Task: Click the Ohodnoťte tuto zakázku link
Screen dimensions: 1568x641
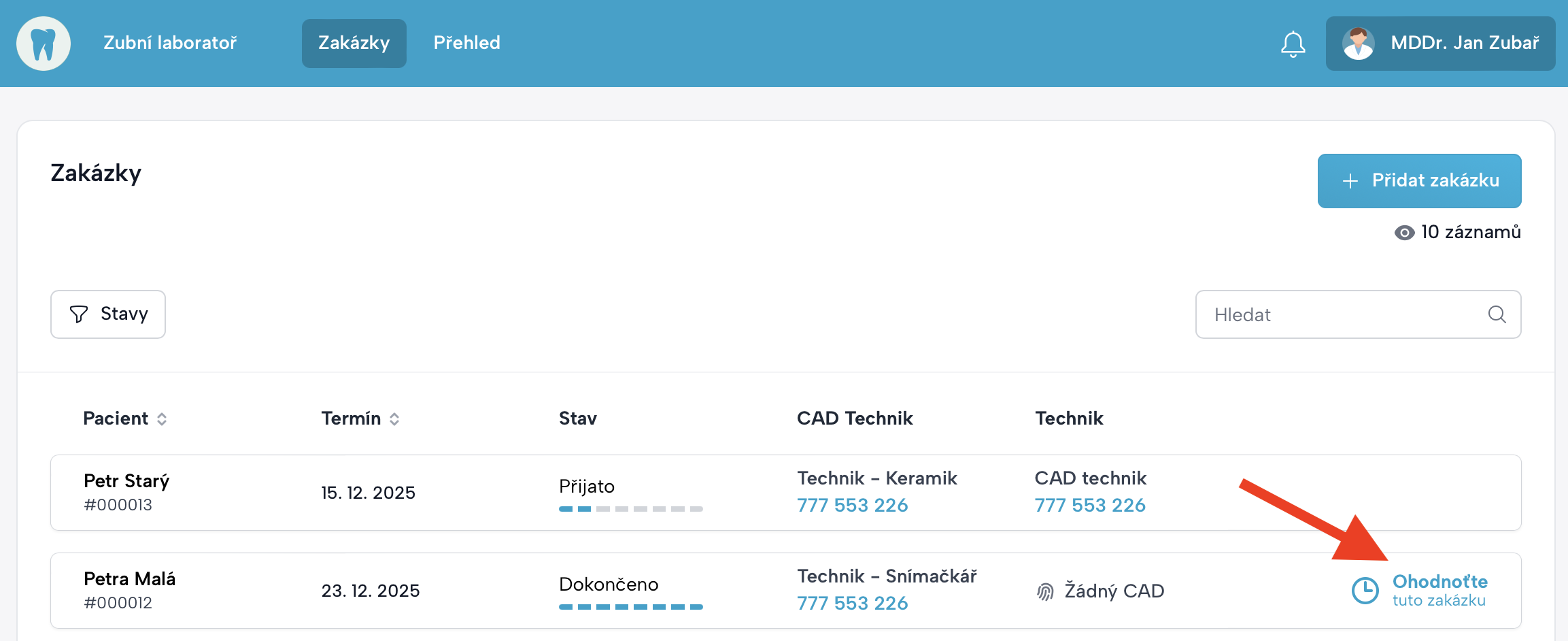Action: (1439, 590)
